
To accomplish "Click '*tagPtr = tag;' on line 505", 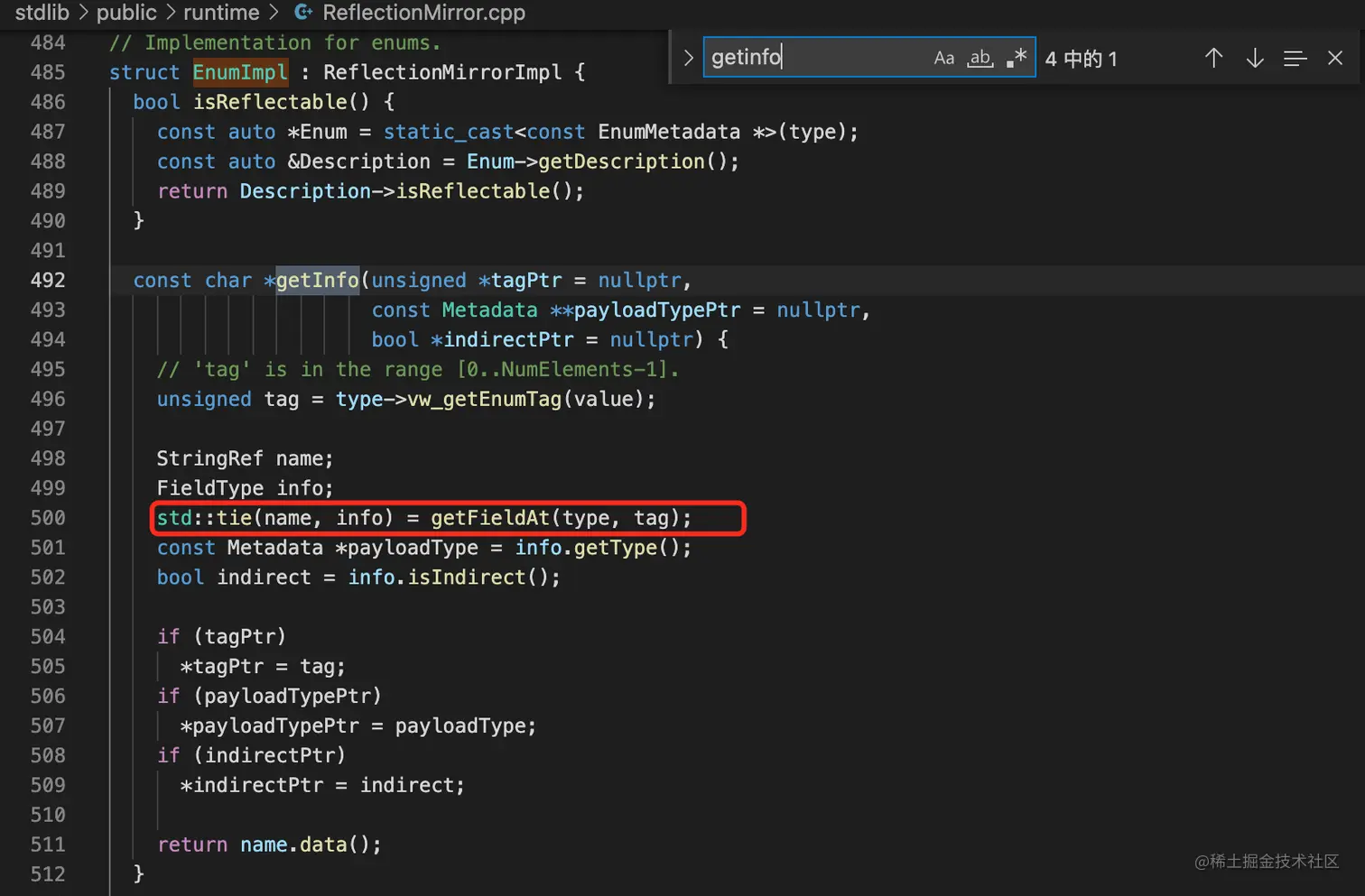I will [x=263, y=666].
